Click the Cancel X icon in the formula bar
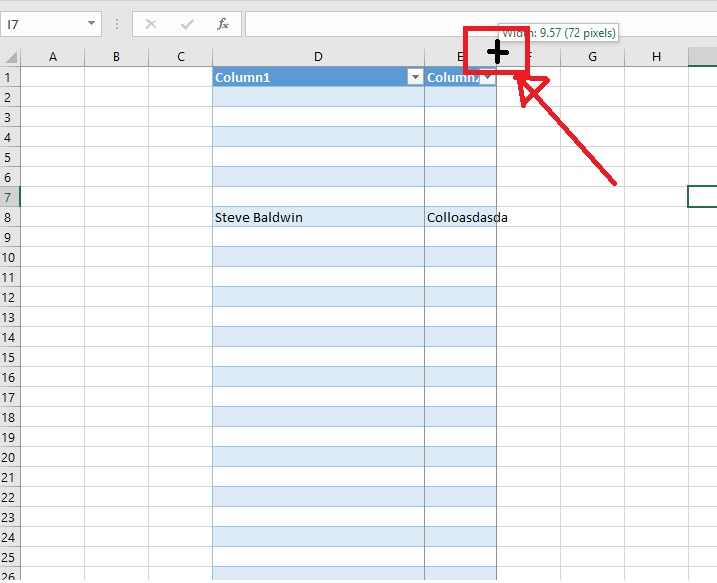Image resolution: width=717 pixels, height=583 pixels. tap(151, 24)
